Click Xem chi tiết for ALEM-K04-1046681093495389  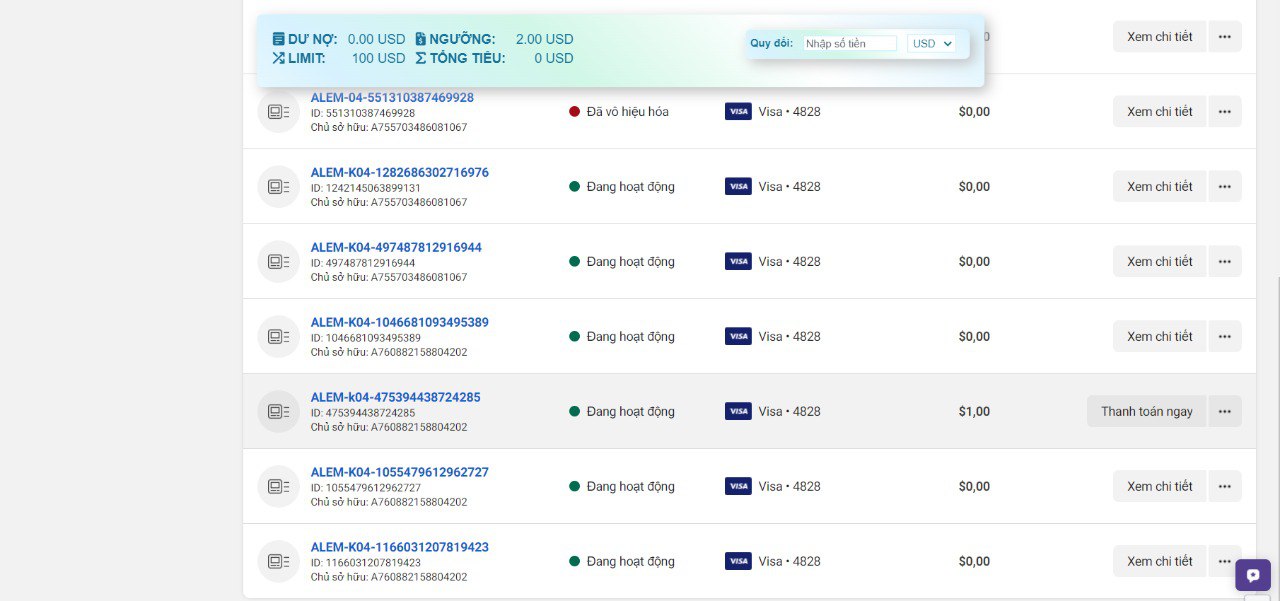coord(1160,336)
